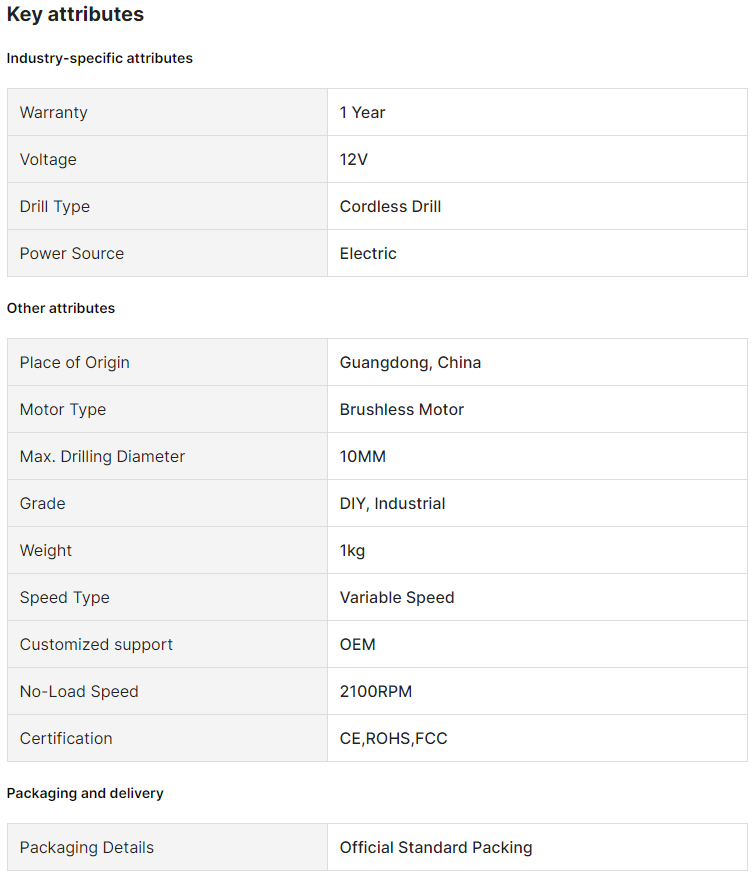This screenshot has width=755, height=891.
Task: Select the Drill Type label
Action: [x=55, y=206]
